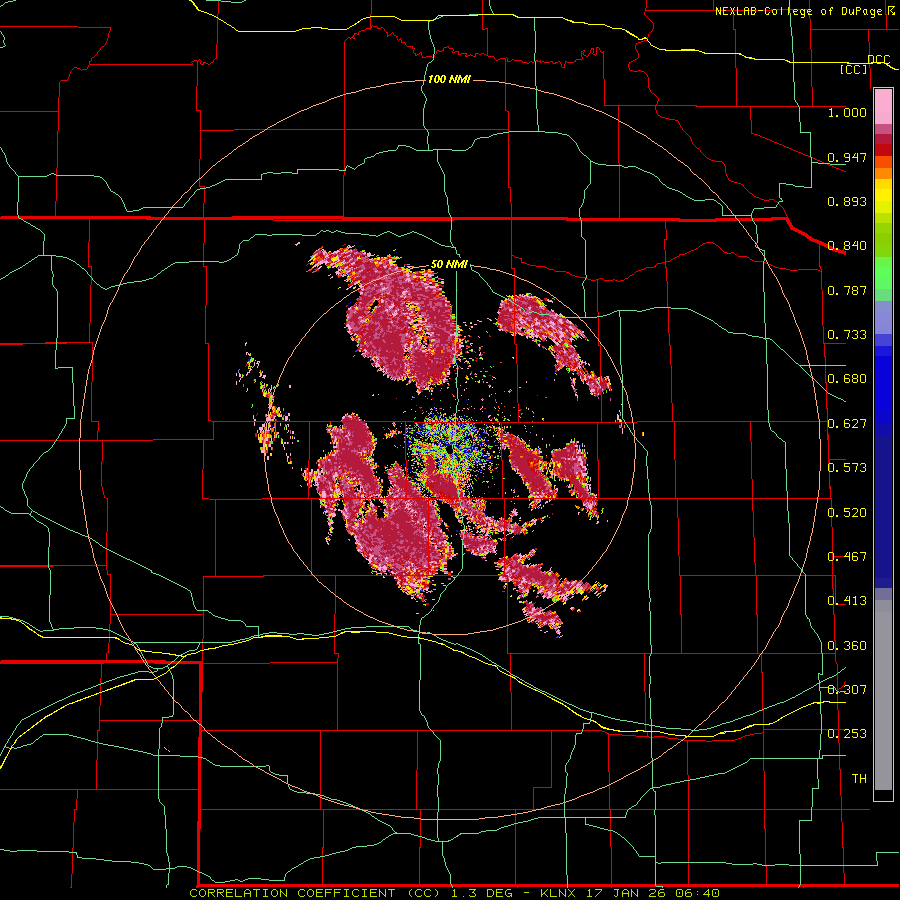Click the 0.947 value on the scale
Image resolution: width=900 pixels, height=900 pixels.
tap(847, 157)
